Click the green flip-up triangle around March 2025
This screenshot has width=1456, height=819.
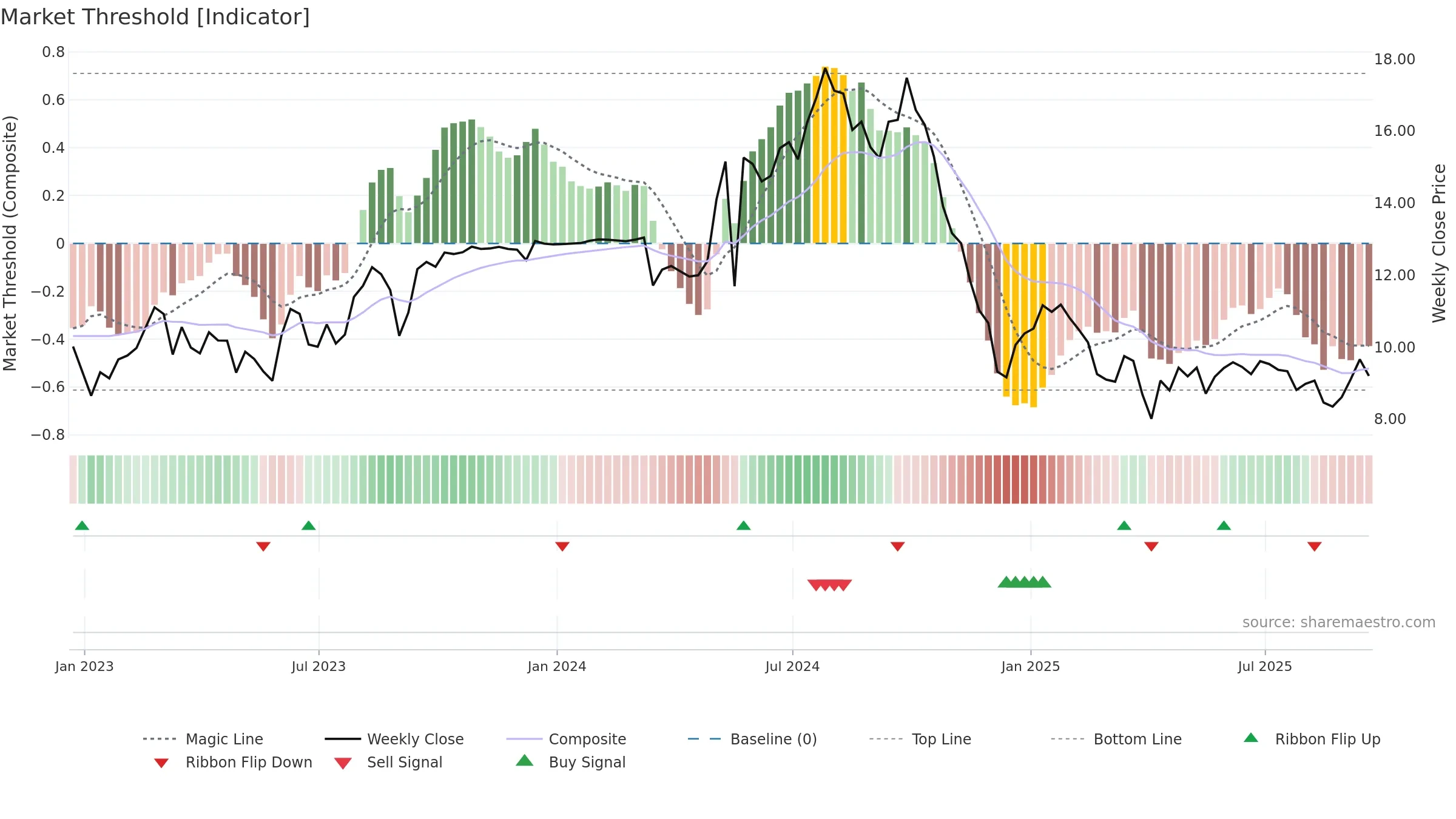[1124, 525]
